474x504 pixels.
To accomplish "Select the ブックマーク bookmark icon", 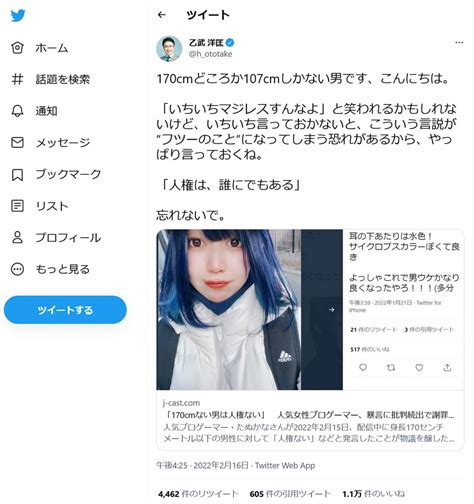I will (17, 174).
